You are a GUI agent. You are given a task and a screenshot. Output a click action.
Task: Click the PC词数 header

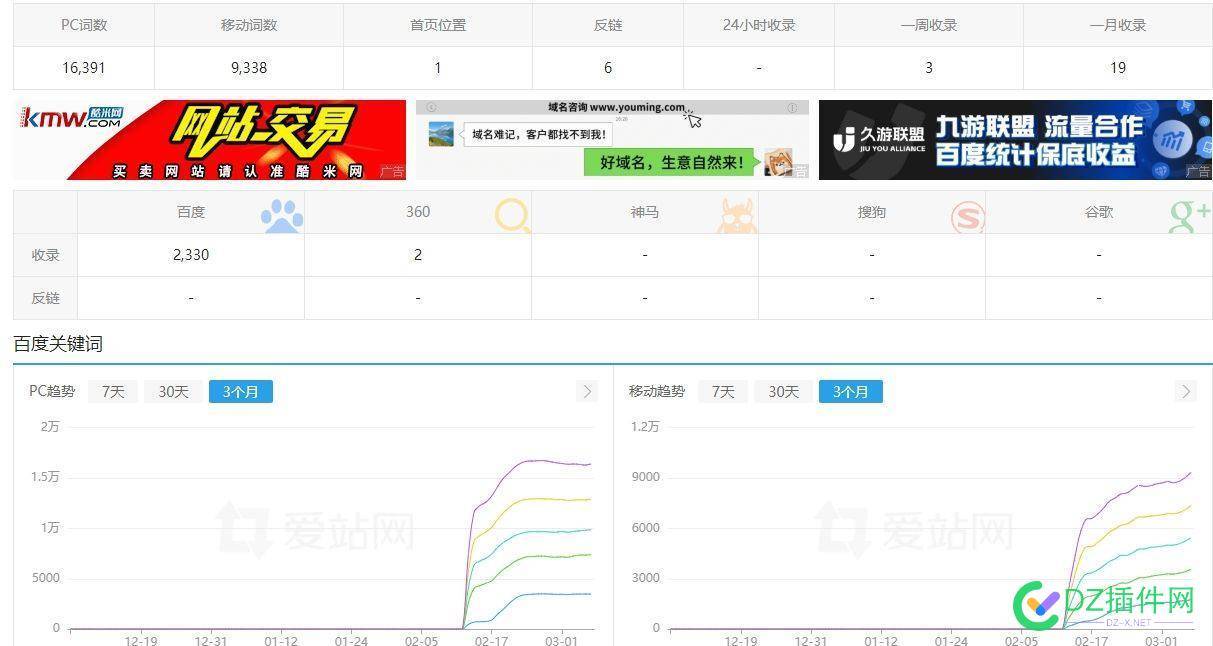[x=84, y=25]
